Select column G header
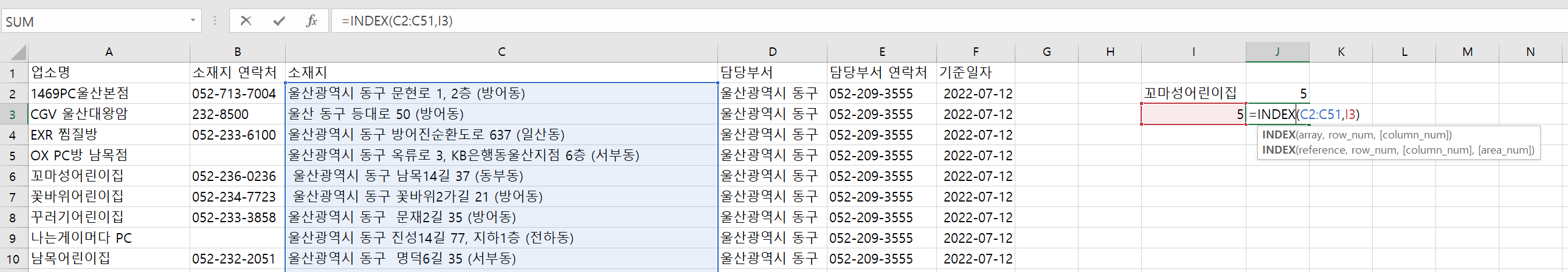Image resolution: width=1568 pixels, height=272 pixels. [x=1046, y=52]
